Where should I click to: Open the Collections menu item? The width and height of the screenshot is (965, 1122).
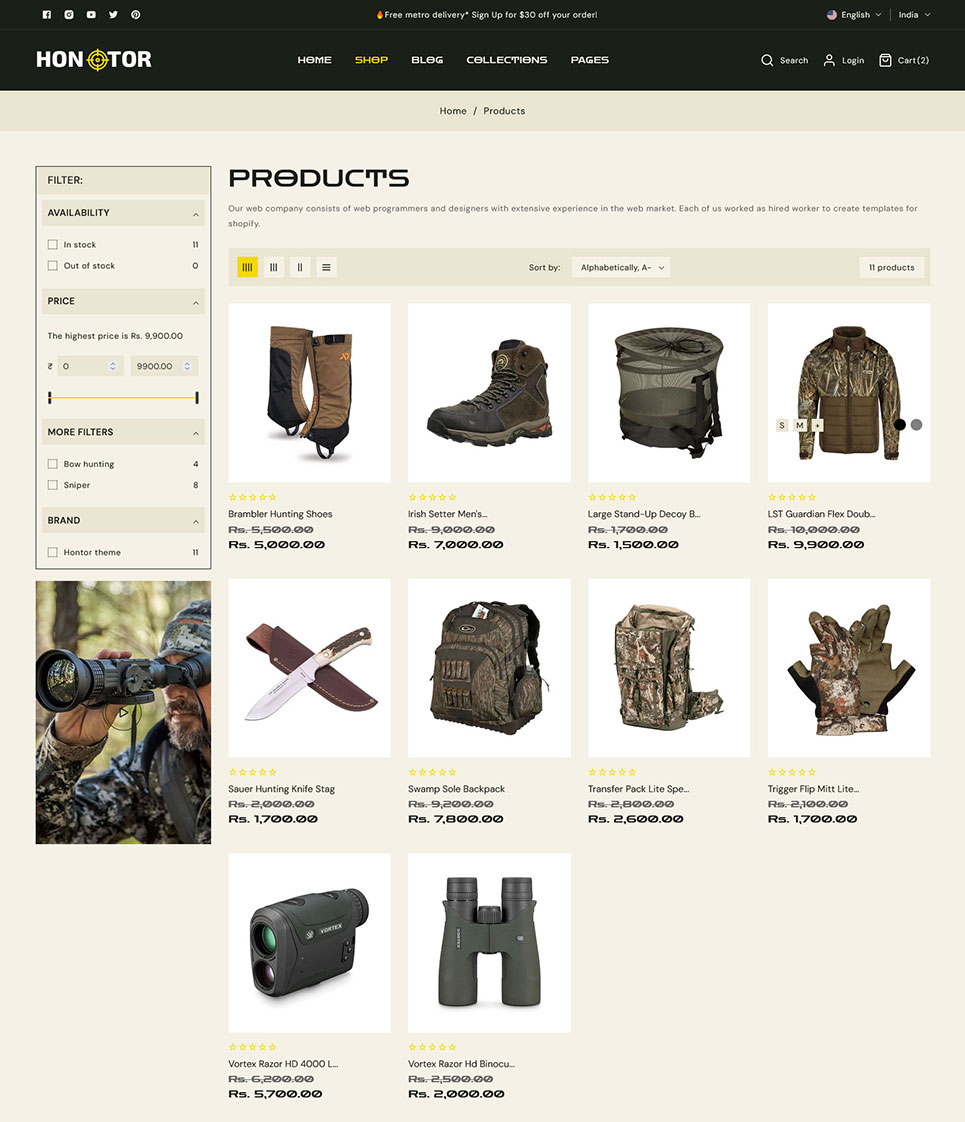tap(506, 60)
